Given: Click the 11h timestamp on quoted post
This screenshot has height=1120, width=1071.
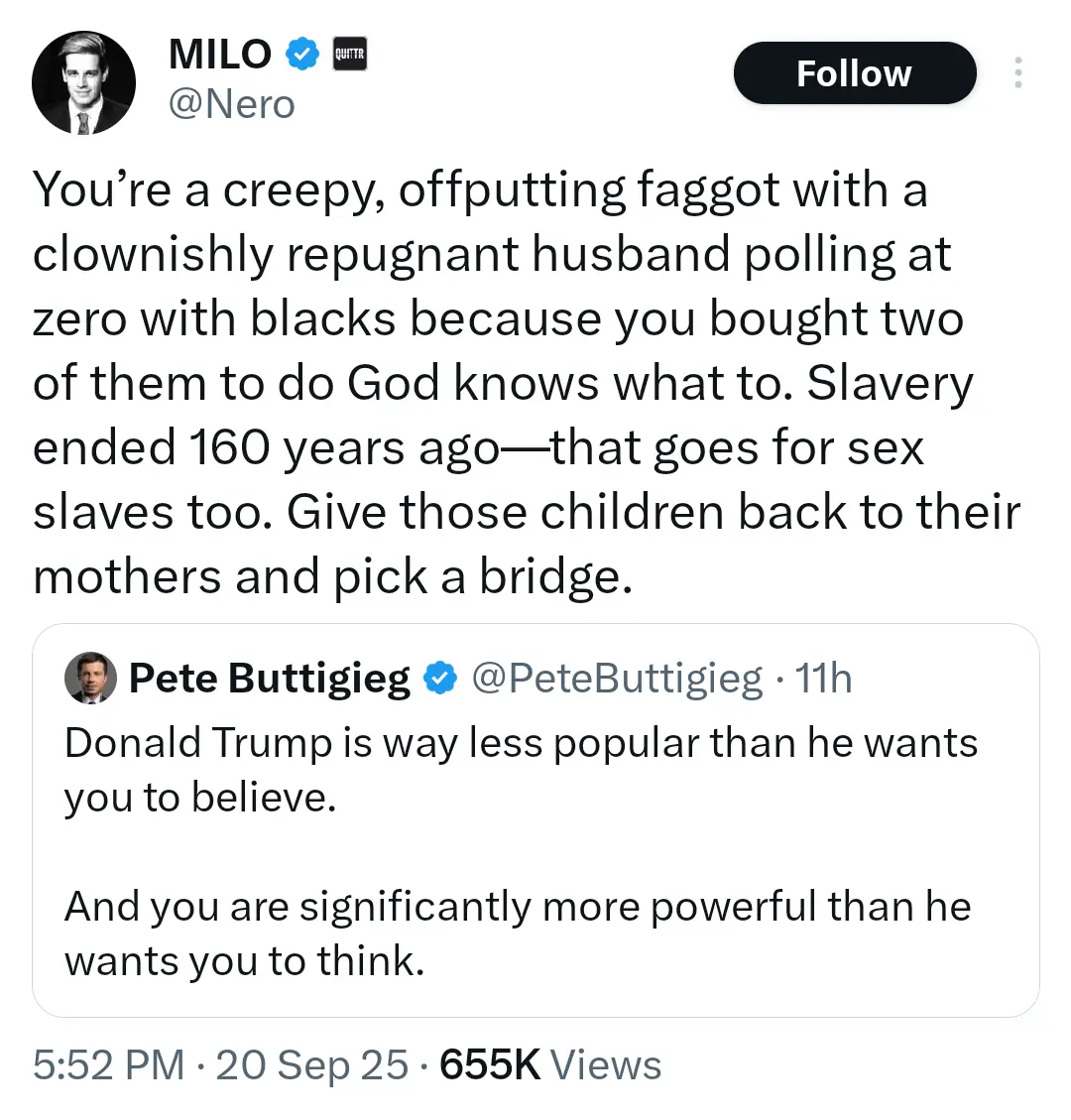Looking at the screenshot, I should [x=824, y=679].
